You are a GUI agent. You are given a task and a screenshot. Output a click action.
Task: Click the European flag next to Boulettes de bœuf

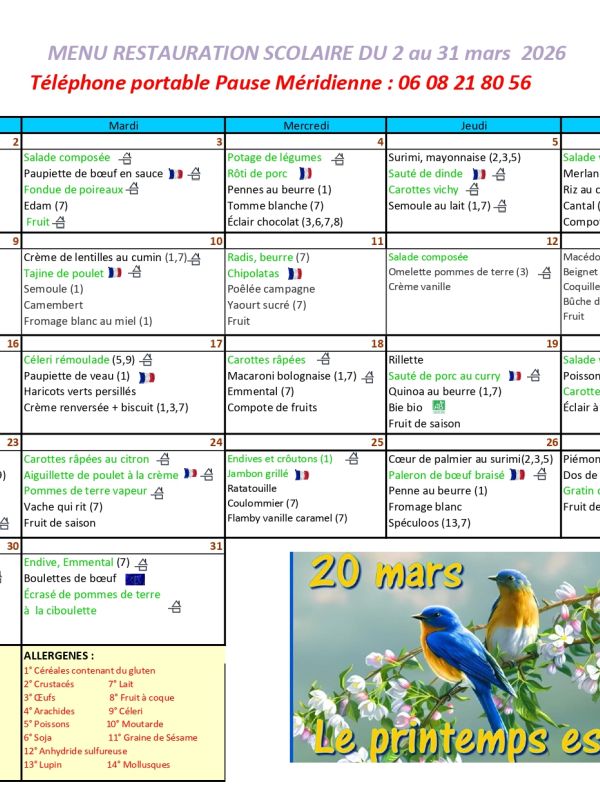click(135, 579)
